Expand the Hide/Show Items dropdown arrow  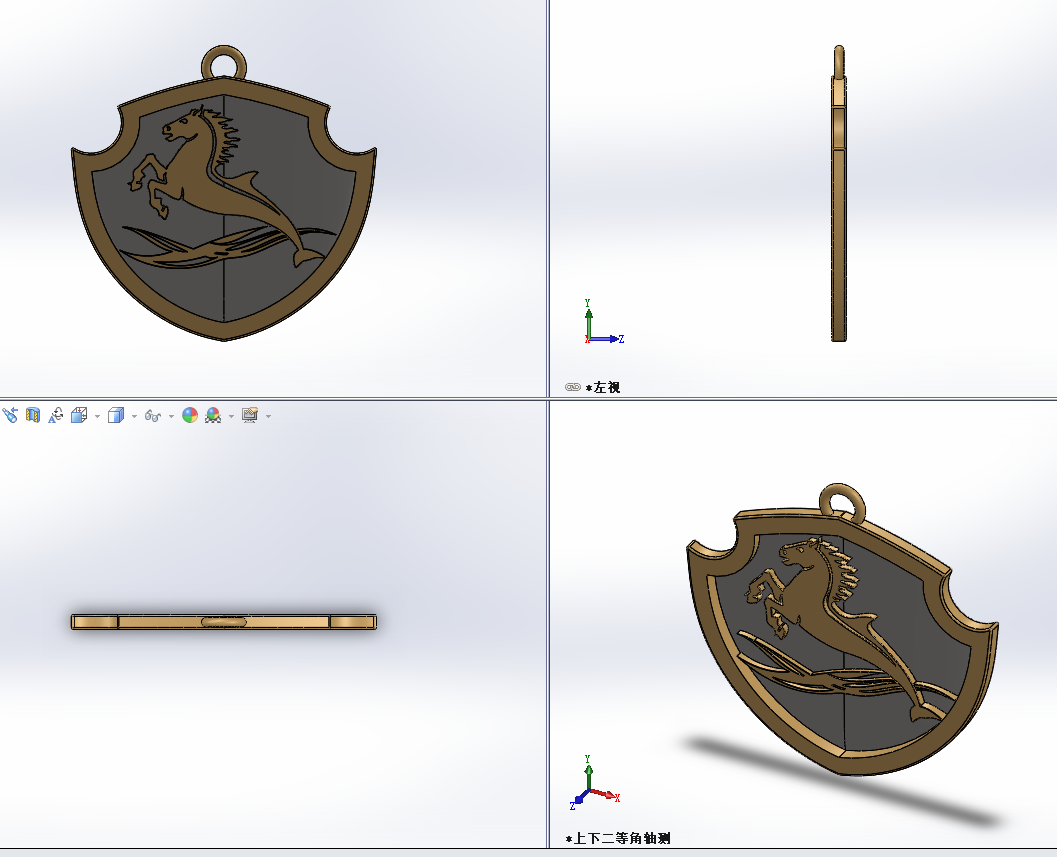(x=171, y=416)
